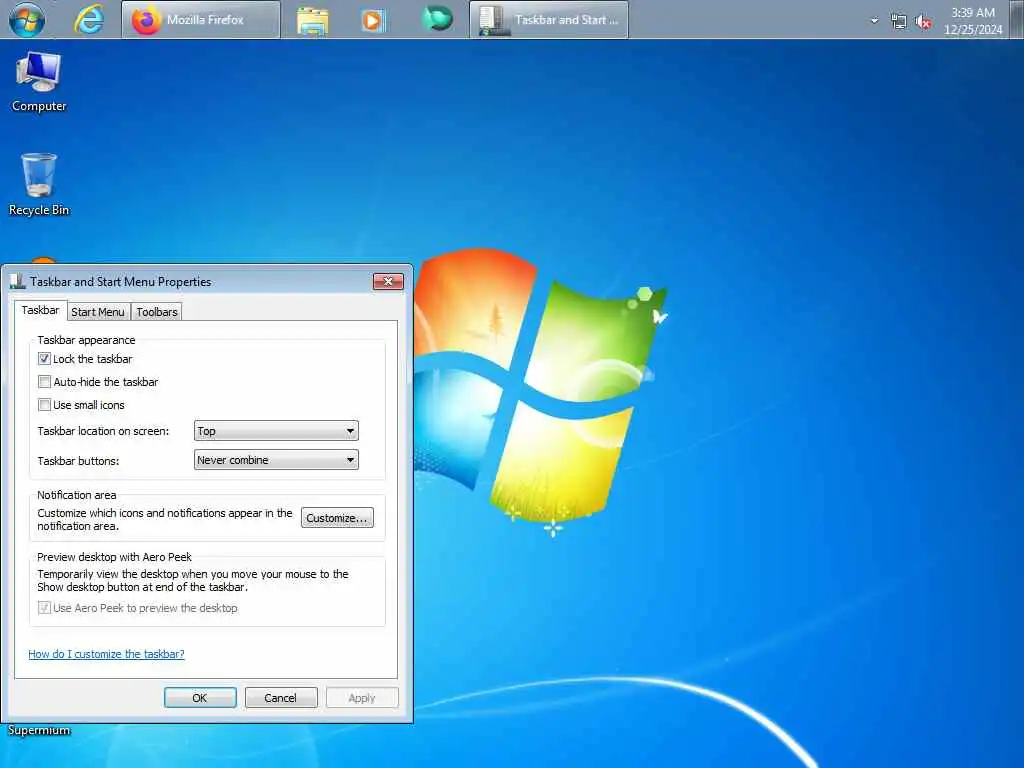
Task: Select the Supermium desktop shortcut label
Action: click(39, 730)
